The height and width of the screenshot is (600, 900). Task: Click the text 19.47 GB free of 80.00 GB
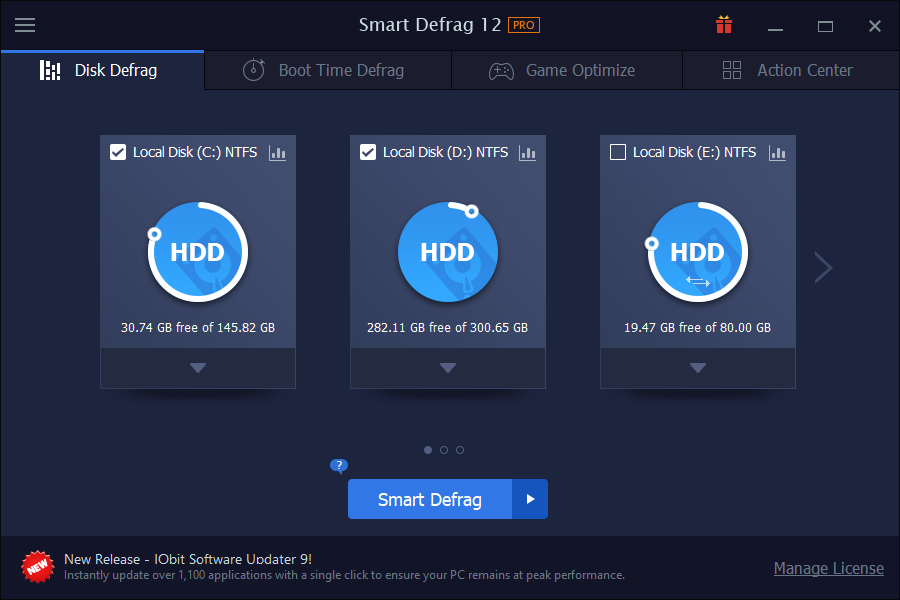pyautogui.click(x=697, y=328)
